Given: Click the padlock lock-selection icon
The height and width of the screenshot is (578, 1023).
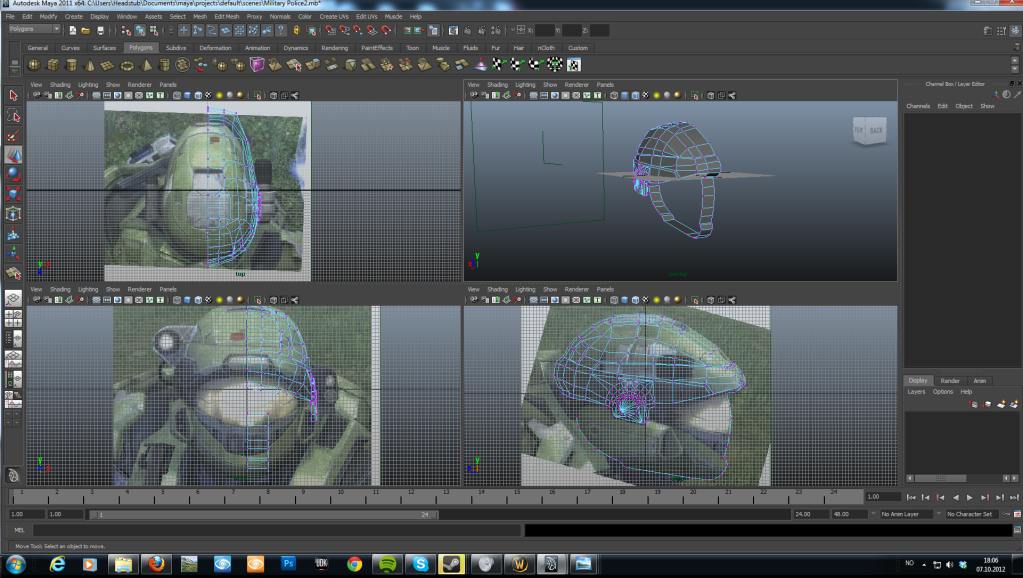Looking at the screenshot, I should point(296,30).
